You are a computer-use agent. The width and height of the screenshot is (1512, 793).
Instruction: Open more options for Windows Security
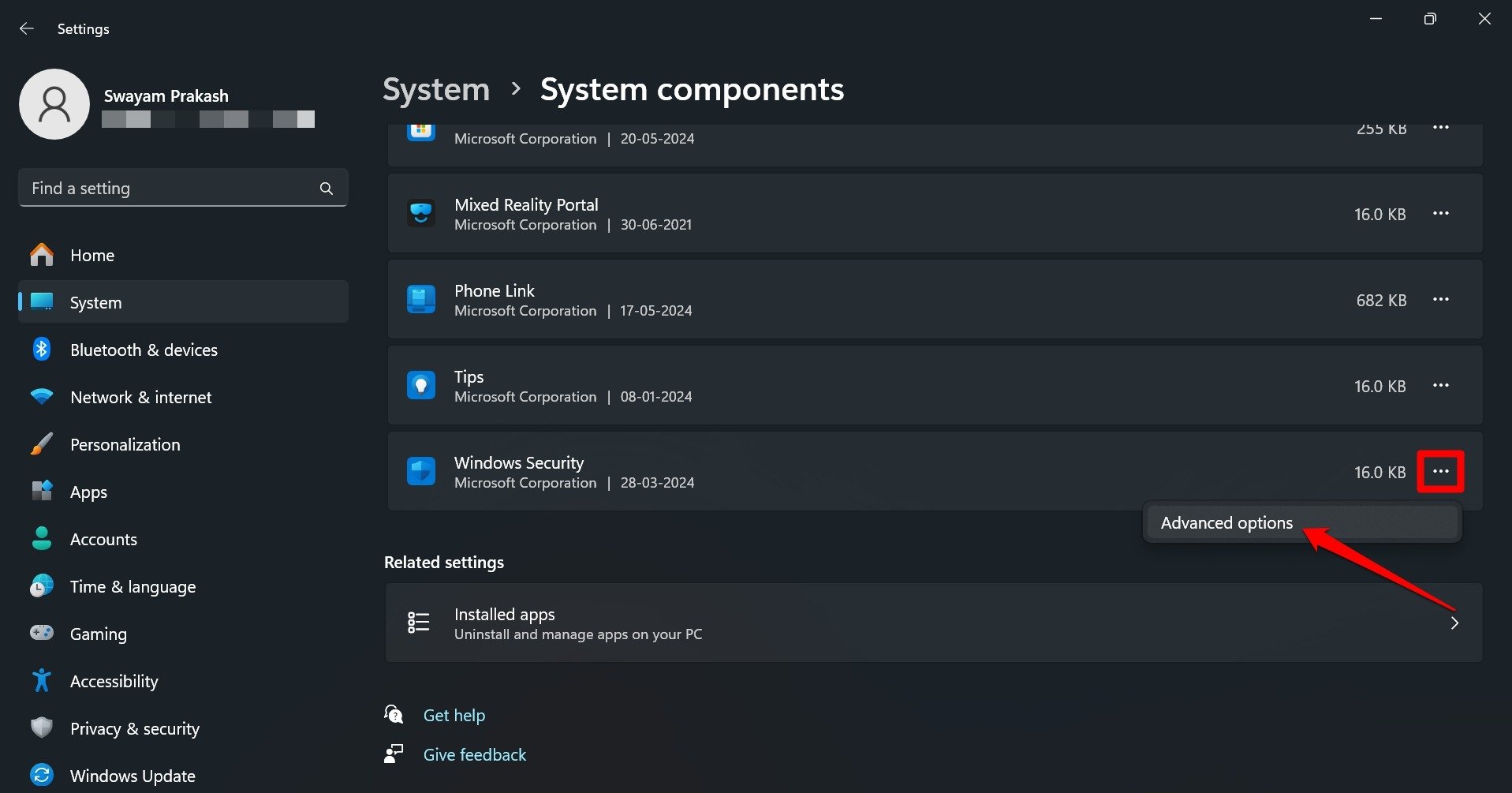pyautogui.click(x=1440, y=472)
